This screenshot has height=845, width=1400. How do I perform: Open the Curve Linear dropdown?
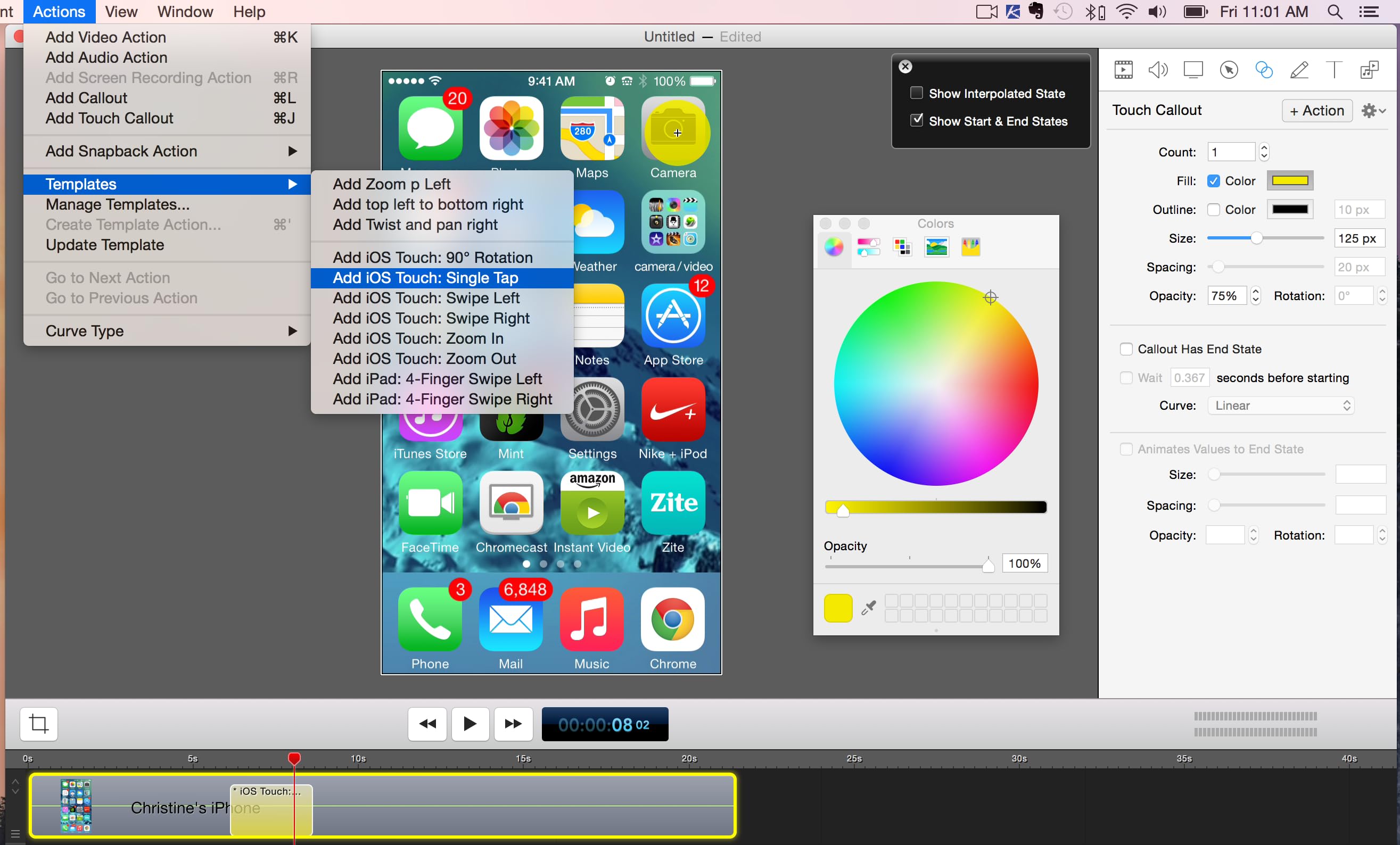1281,405
